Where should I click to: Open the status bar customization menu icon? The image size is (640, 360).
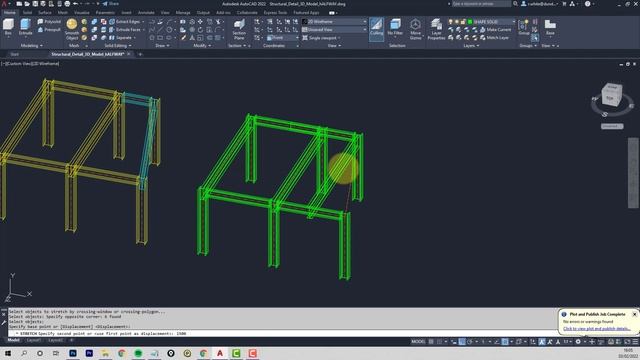coord(635,342)
